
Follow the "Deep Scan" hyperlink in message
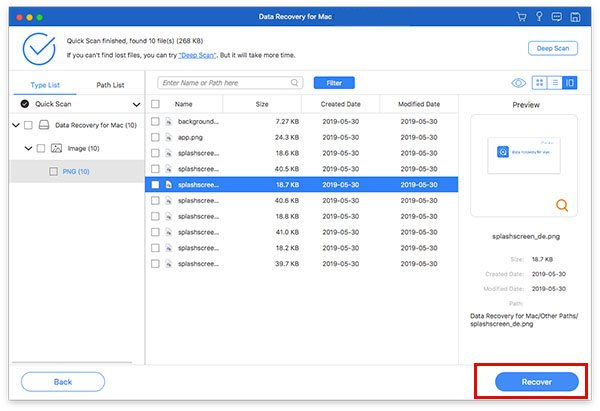point(197,55)
